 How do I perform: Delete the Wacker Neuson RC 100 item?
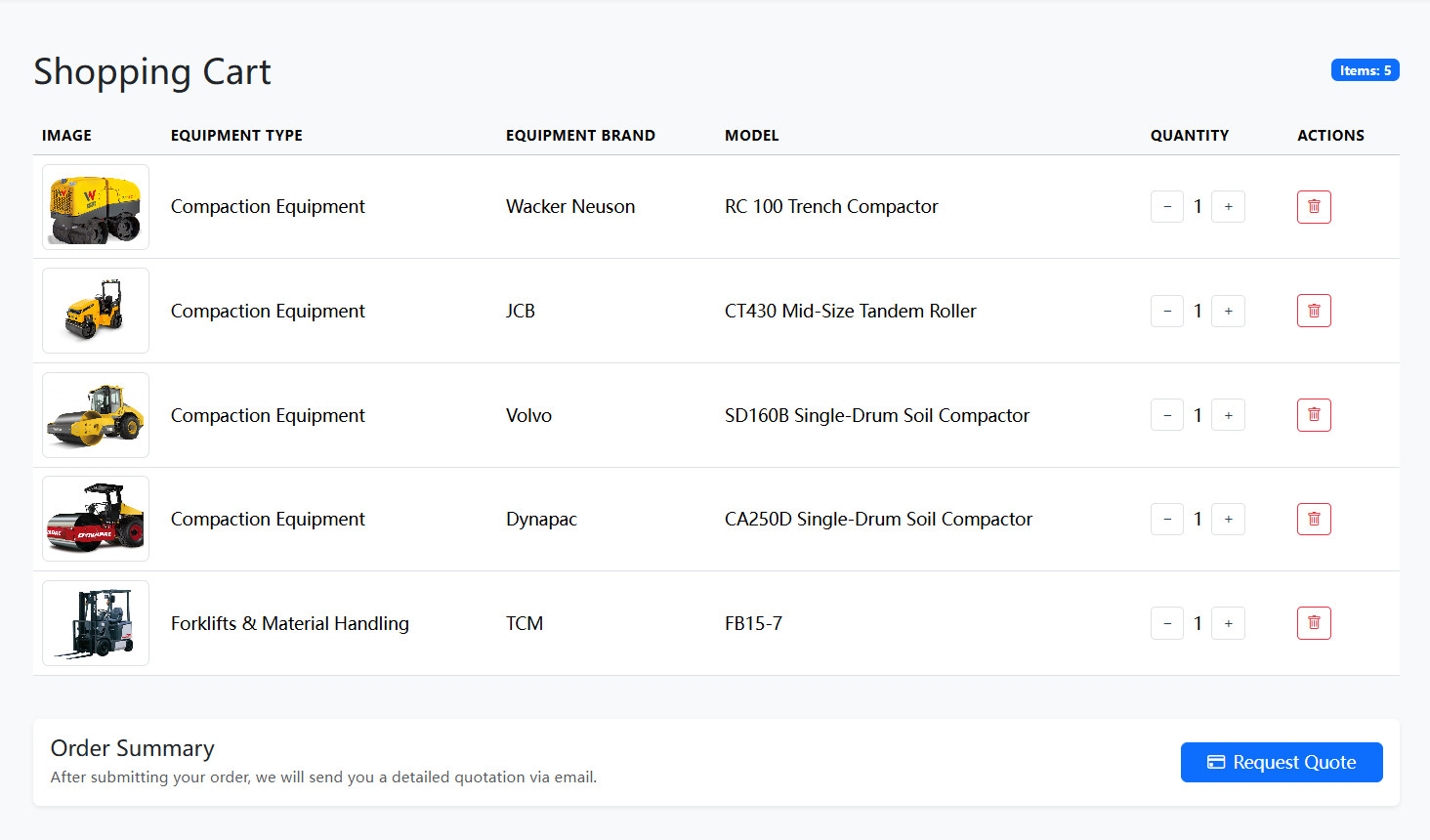(1314, 207)
